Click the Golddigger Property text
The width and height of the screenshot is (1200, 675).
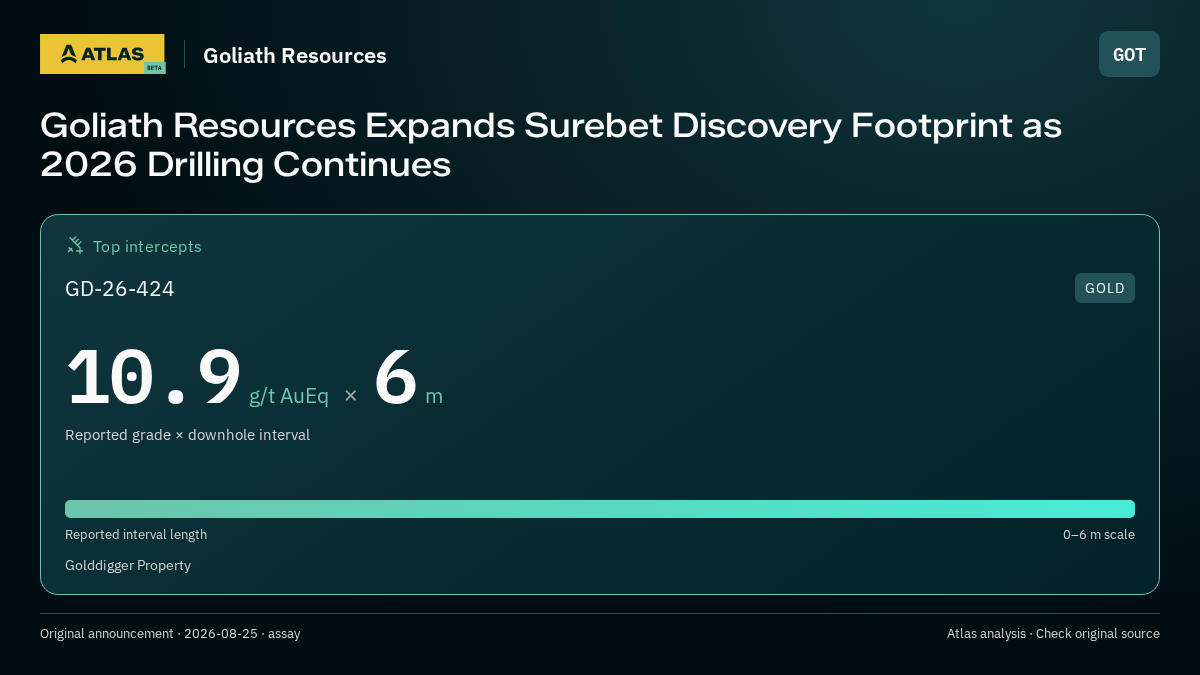pos(128,566)
